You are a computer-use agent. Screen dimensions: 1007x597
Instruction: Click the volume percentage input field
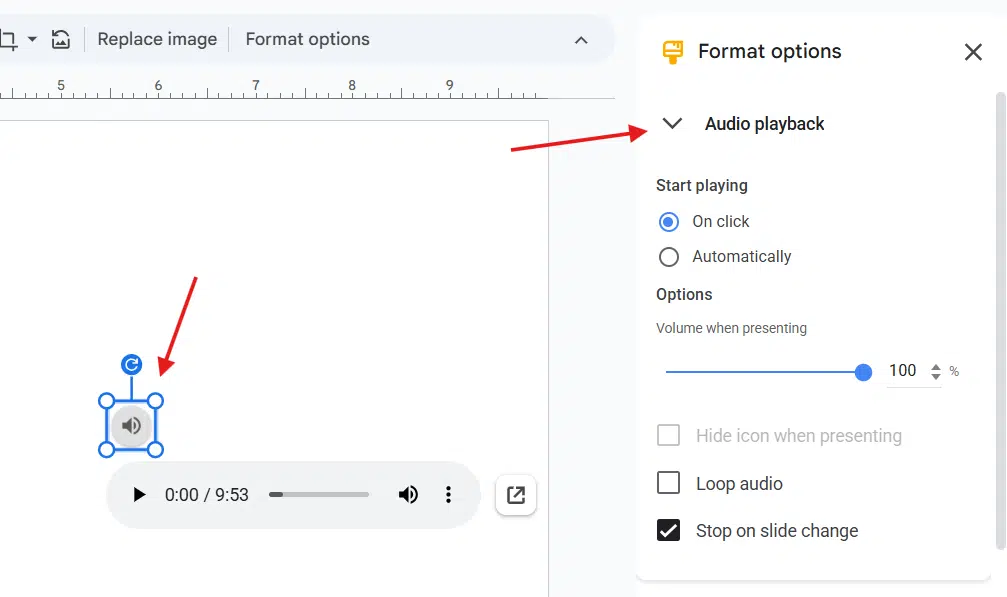coord(905,370)
